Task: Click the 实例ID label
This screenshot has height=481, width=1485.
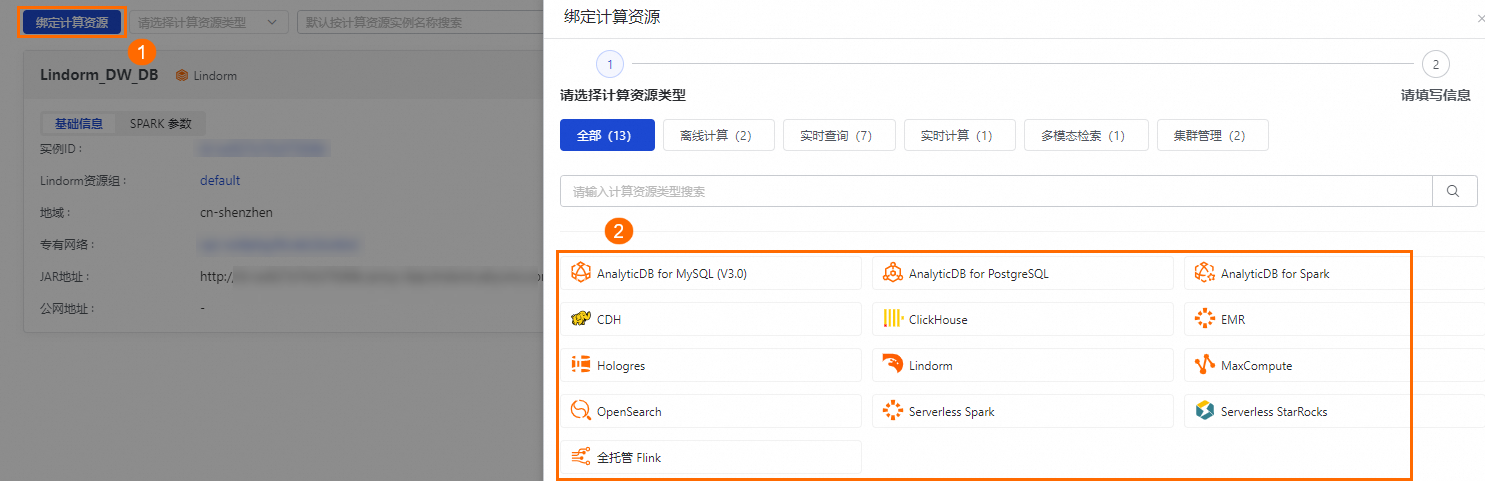Action: 61,149
